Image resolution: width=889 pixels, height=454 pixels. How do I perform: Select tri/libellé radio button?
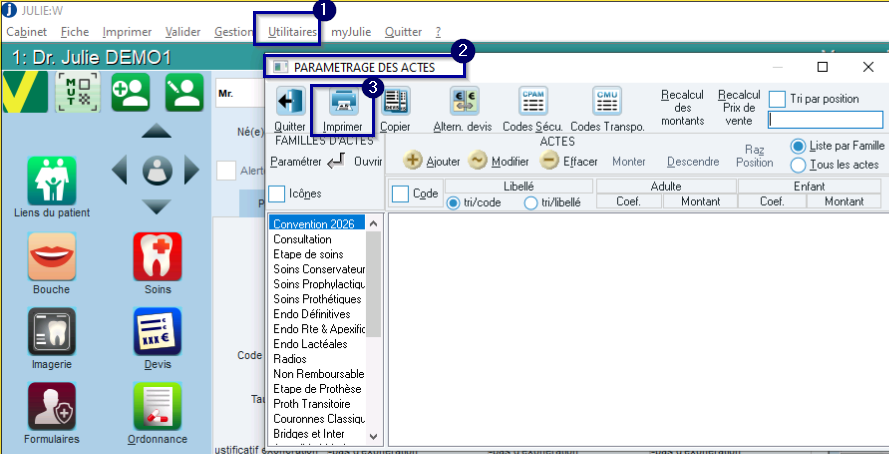coord(531,203)
